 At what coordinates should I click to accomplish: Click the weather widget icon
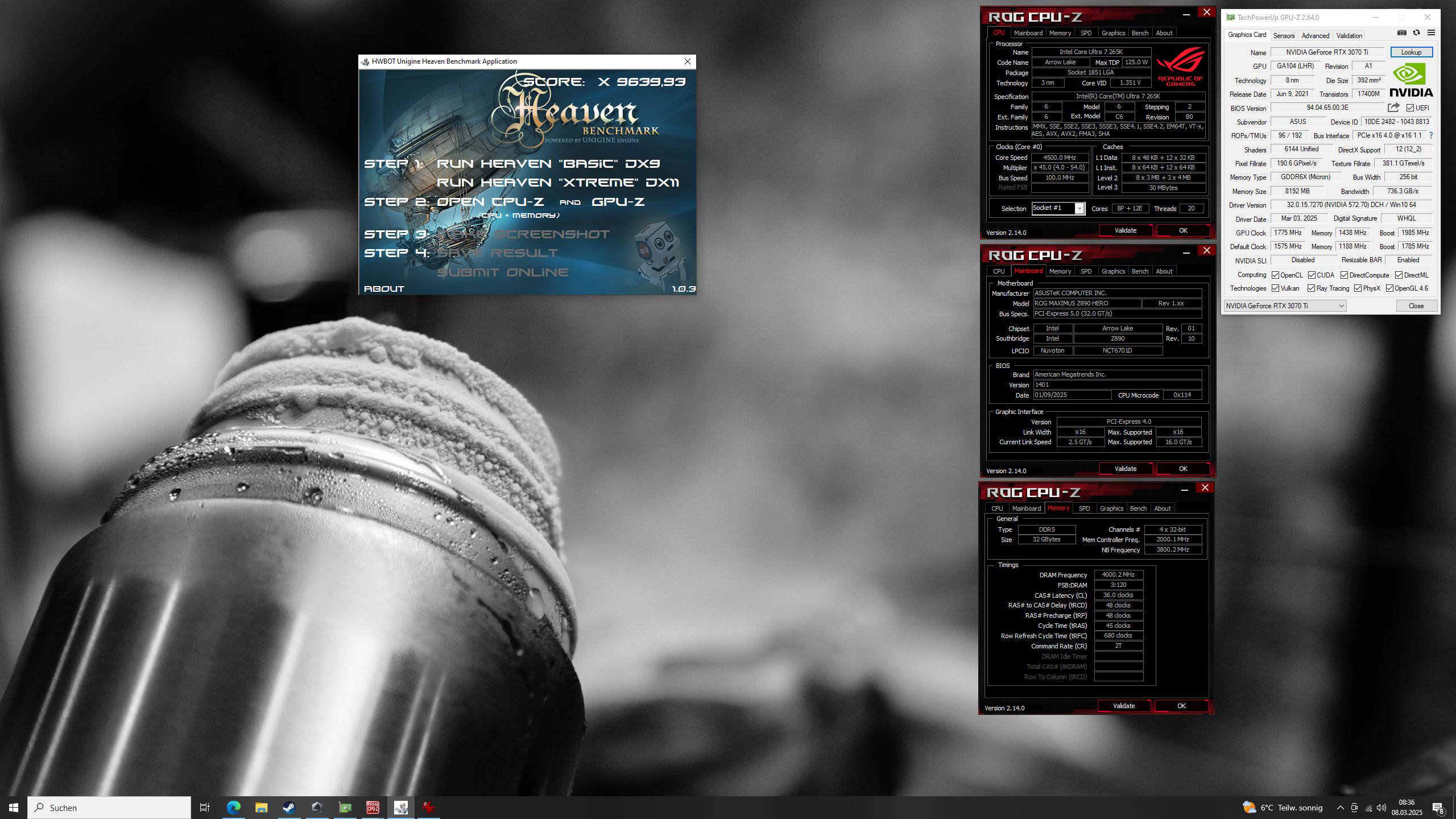(1249, 807)
